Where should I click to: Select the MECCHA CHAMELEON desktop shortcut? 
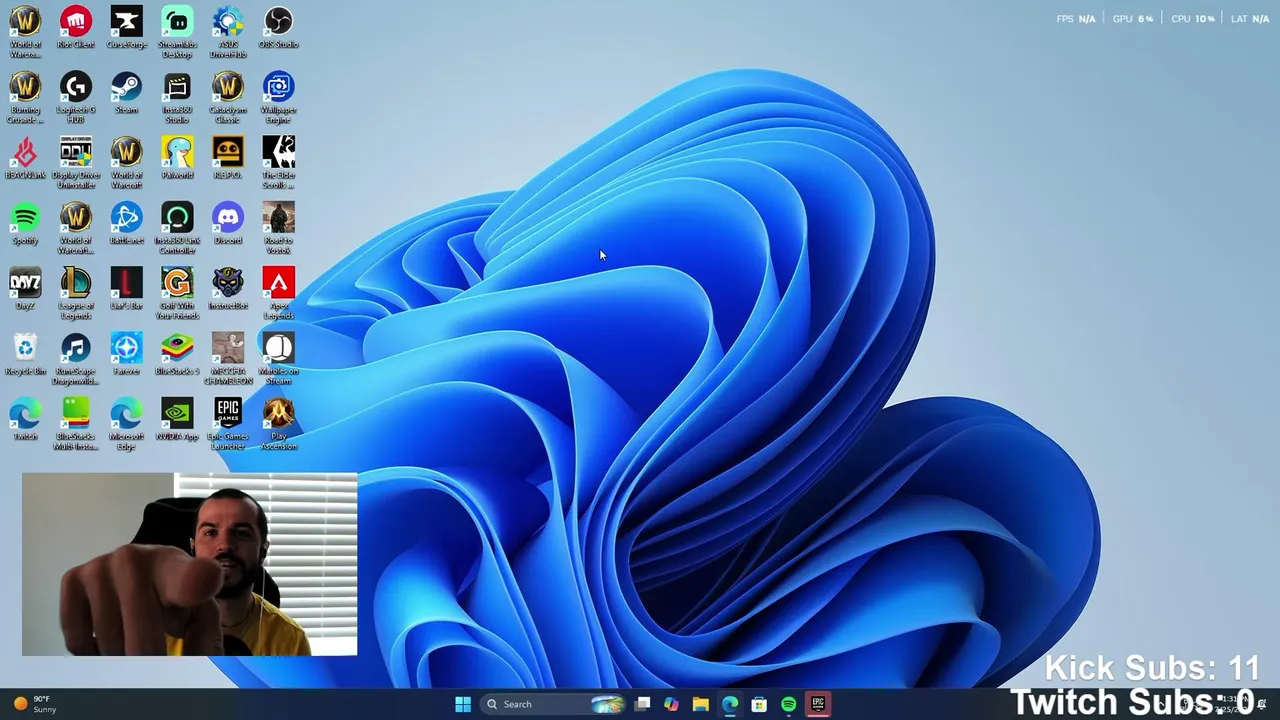[x=228, y=359]
